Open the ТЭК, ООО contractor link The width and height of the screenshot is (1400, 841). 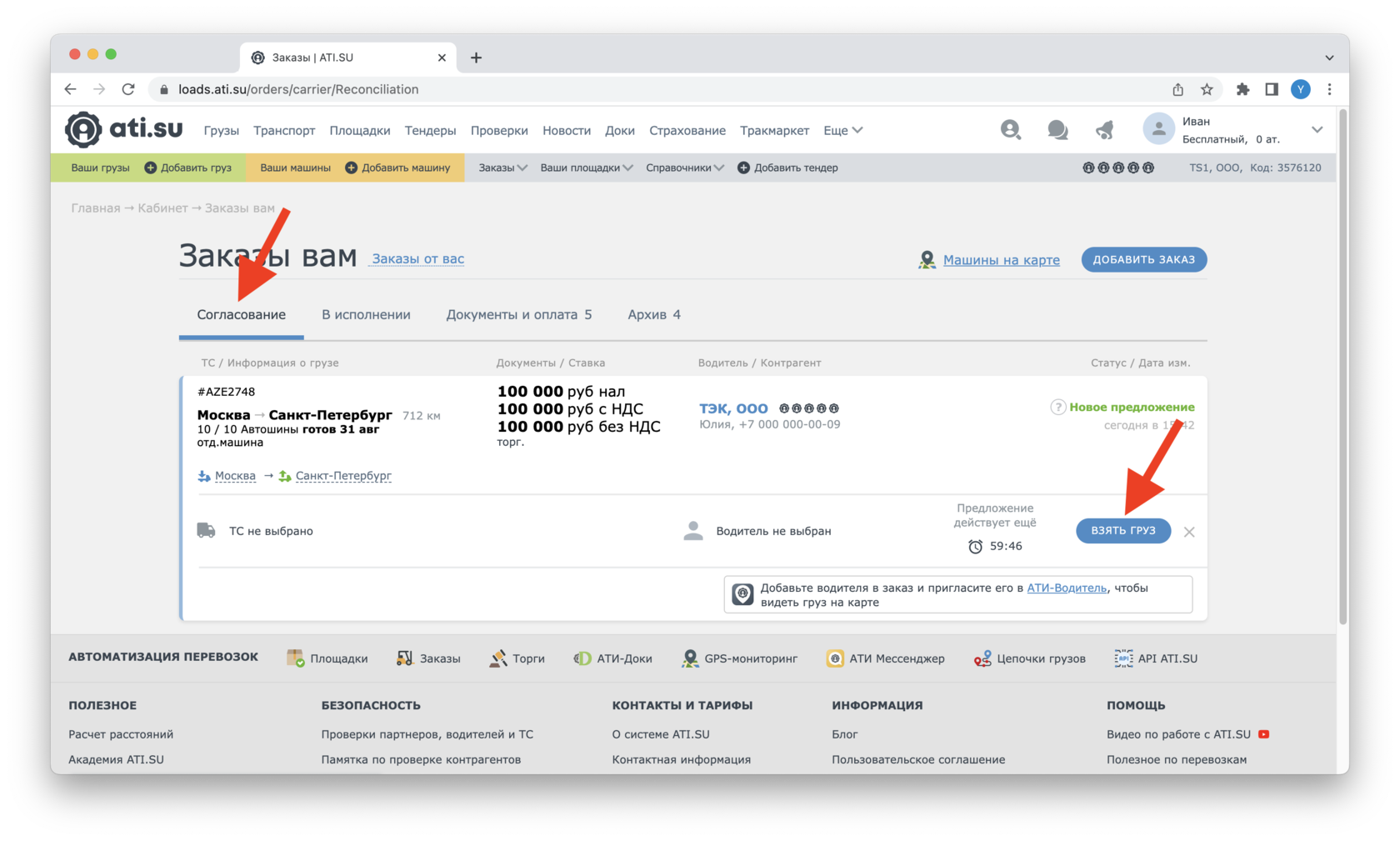[x=733, y=408]
